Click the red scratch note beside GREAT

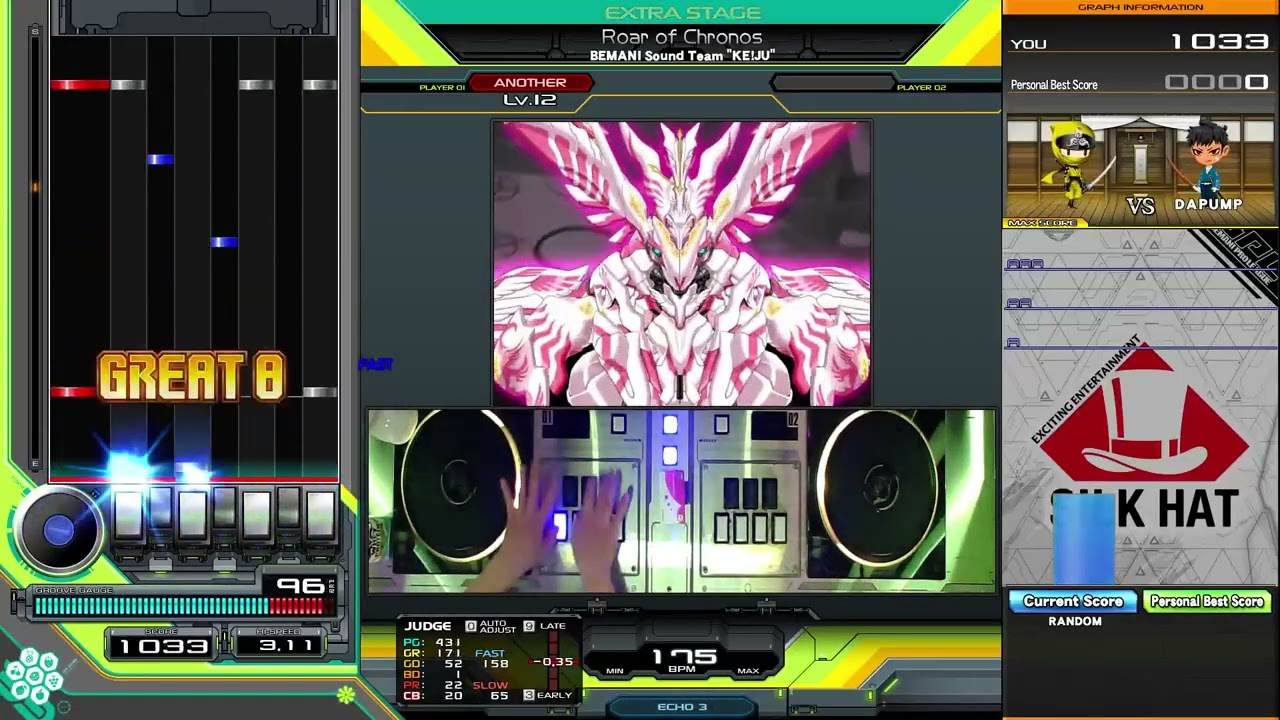point(73,392)
